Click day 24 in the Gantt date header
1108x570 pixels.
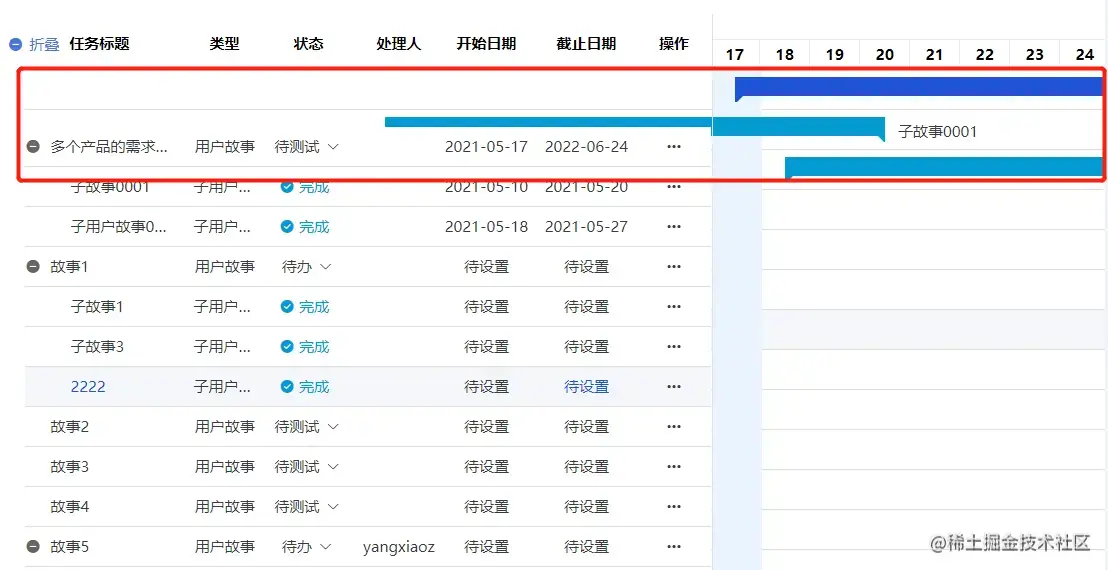[1085, 55]
